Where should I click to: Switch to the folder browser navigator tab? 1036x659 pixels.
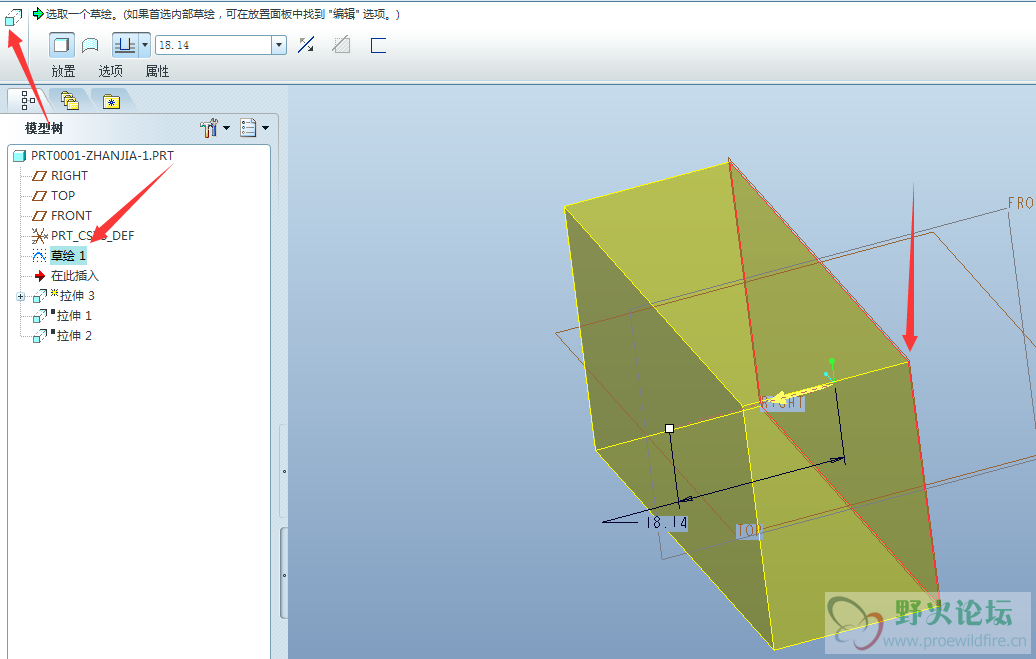tap(69, 100)
